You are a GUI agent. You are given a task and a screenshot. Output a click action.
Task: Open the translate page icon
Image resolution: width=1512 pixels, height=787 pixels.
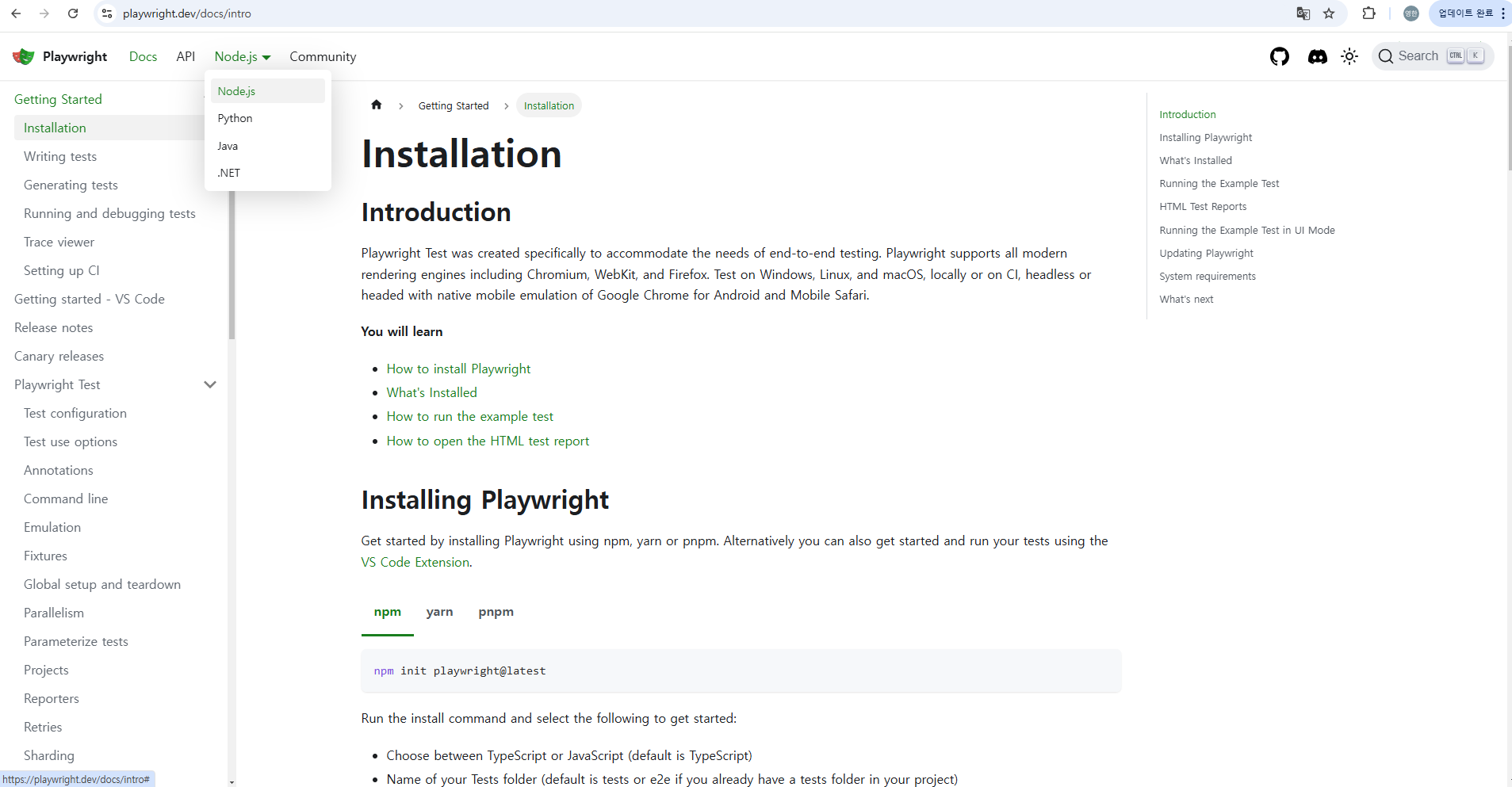tap(1303, 13)
